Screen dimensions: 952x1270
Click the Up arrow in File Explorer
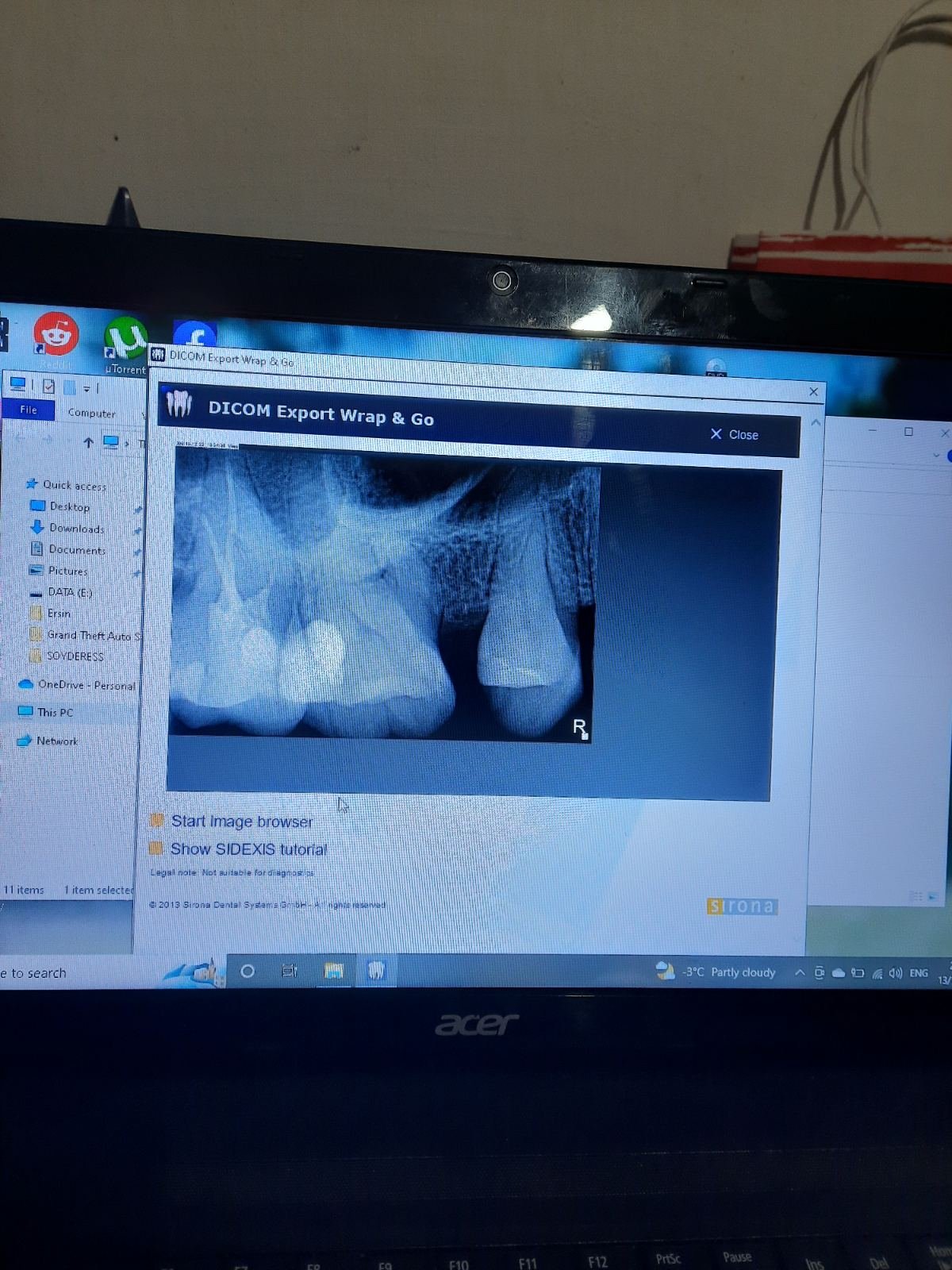[88, 442]
